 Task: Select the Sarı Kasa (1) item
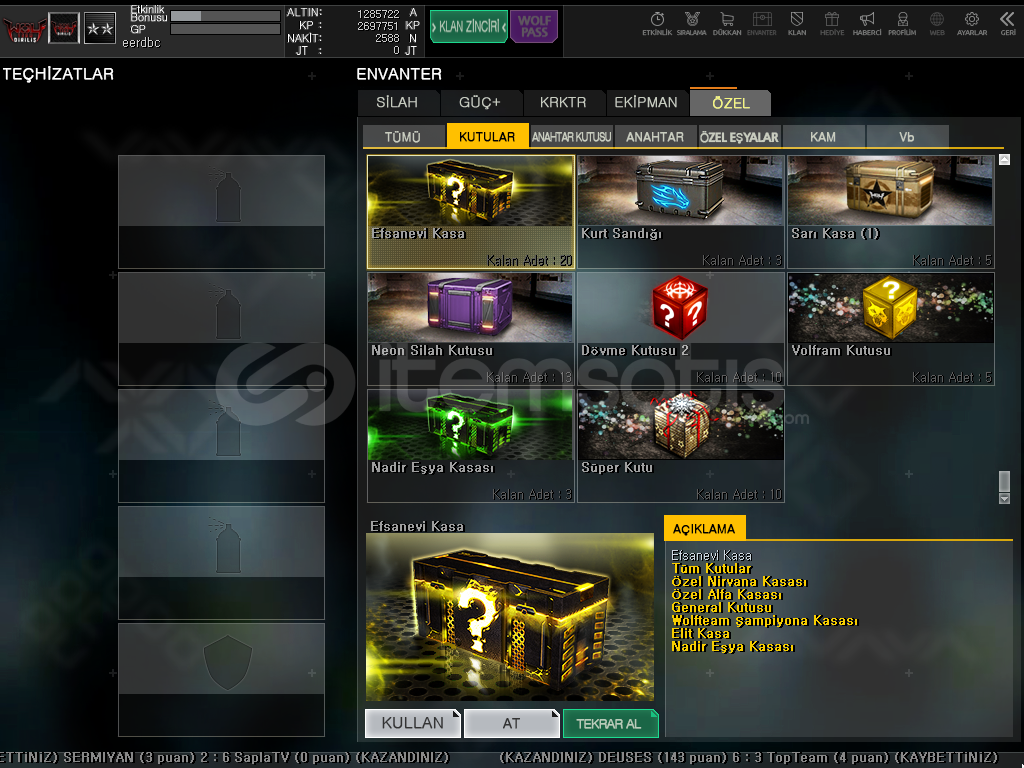pyautogui.click(x=891, y=212)
